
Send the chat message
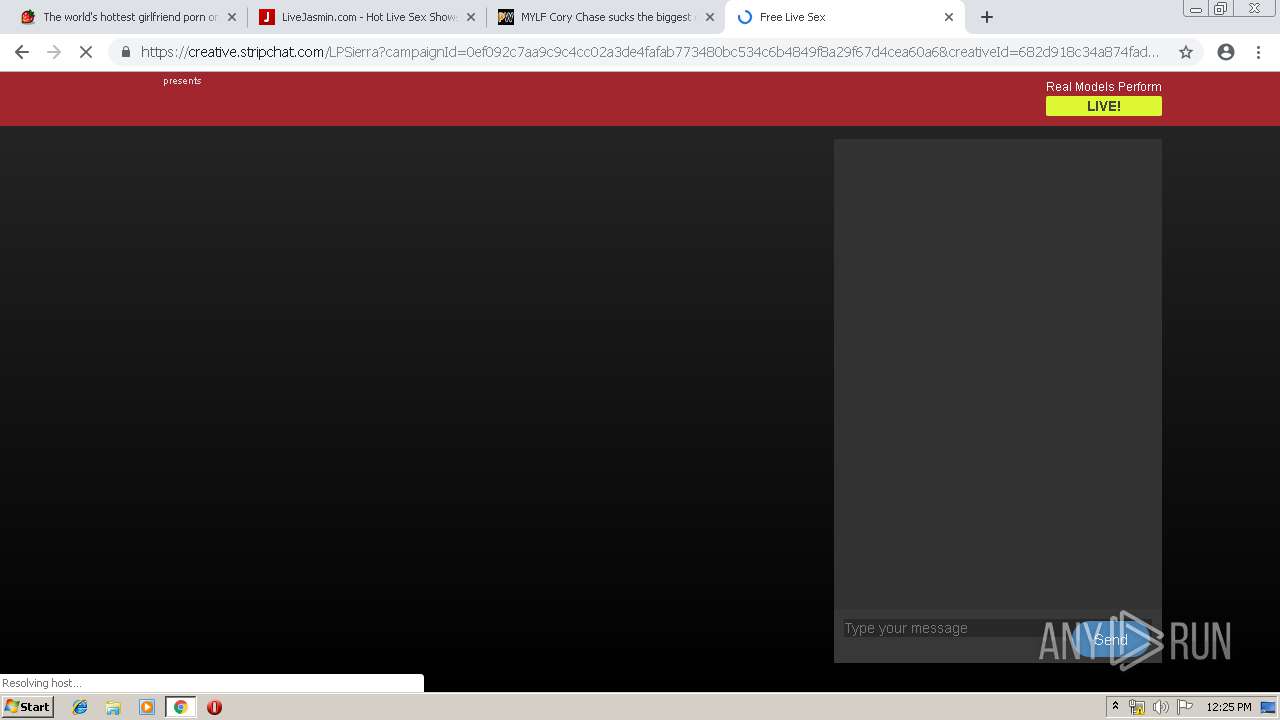(x=1110, y=640)
